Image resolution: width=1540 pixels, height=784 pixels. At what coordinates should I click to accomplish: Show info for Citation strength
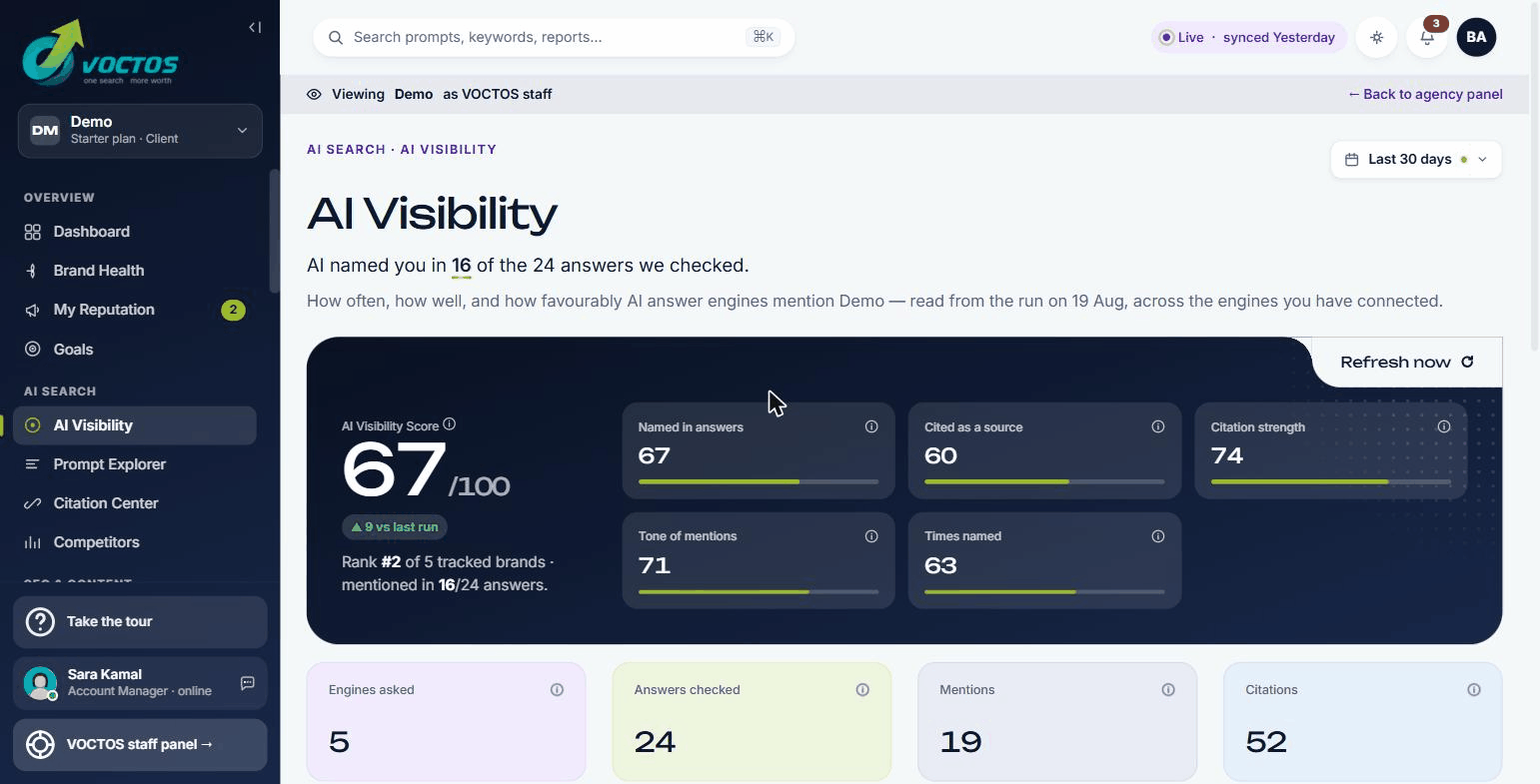point(1444,426)
